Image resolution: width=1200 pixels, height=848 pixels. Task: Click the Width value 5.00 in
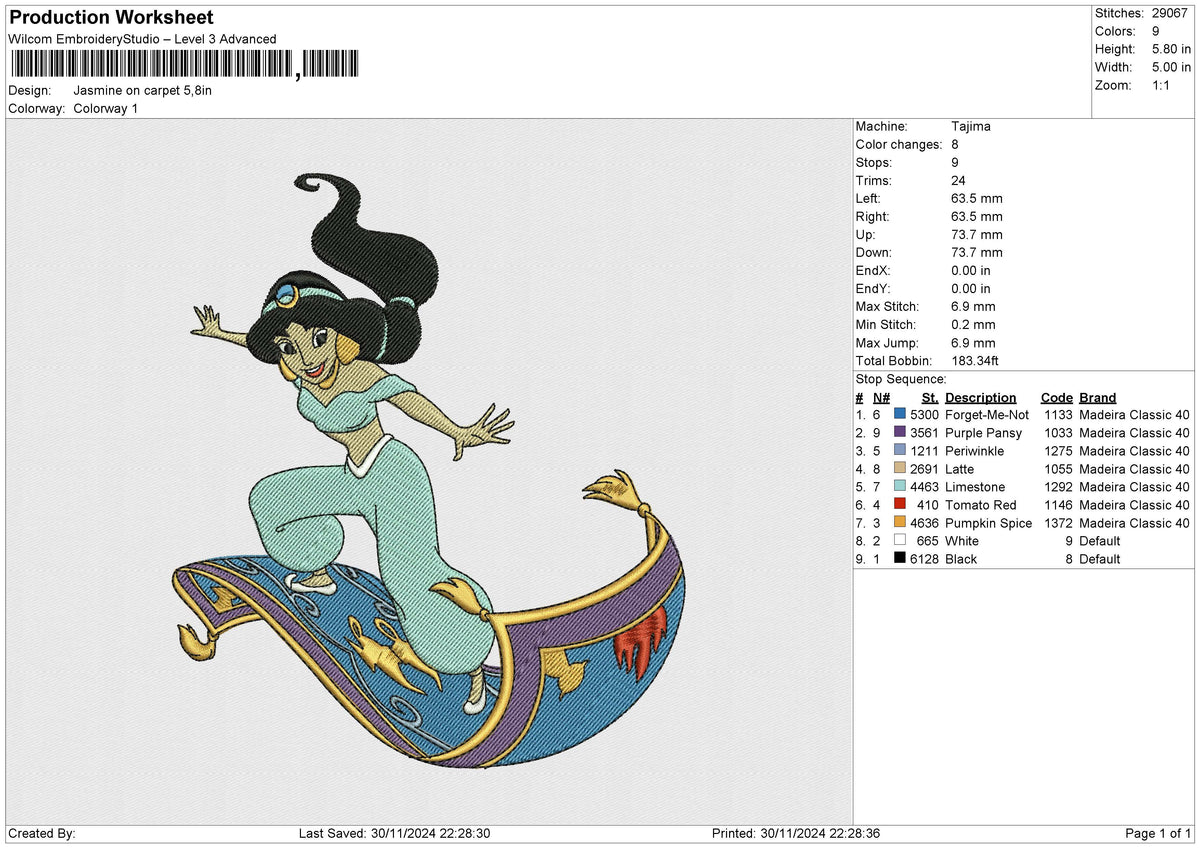point(1171,67)
